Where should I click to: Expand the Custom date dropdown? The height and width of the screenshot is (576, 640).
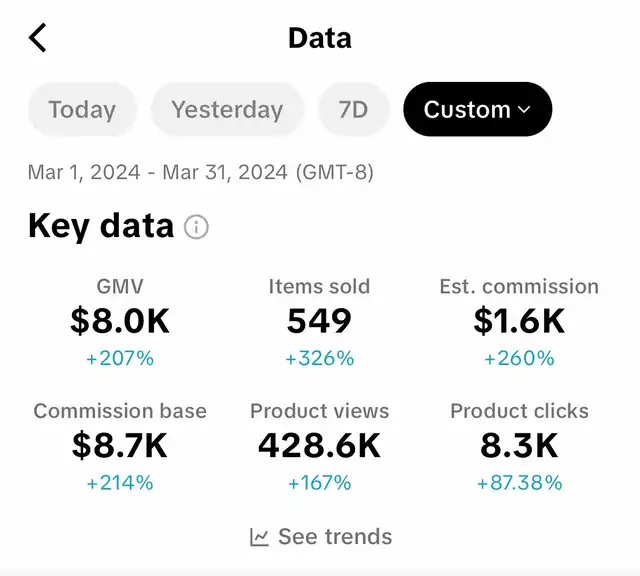pos(477,109)
